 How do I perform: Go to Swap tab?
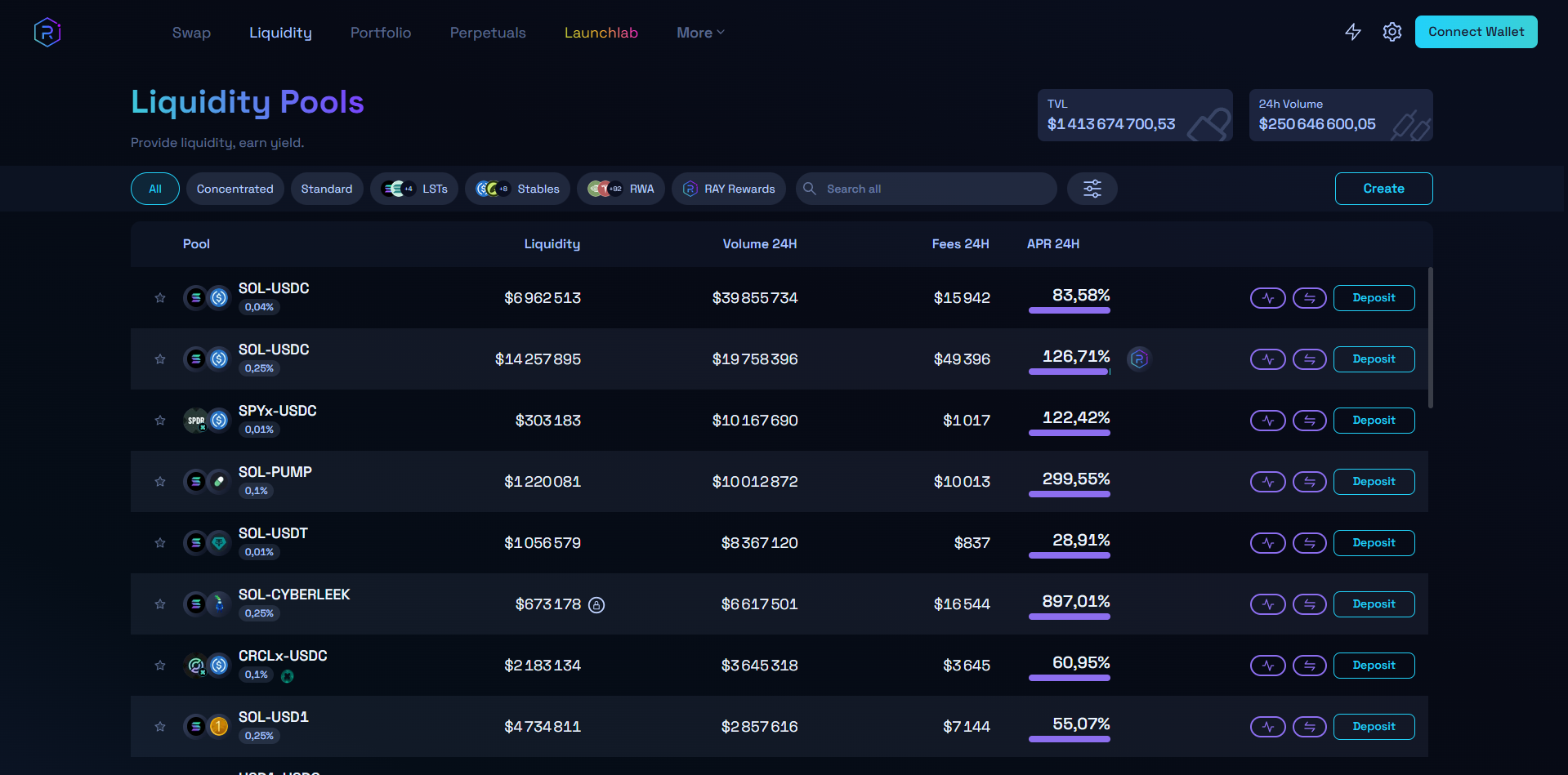[x=191, y=33]
